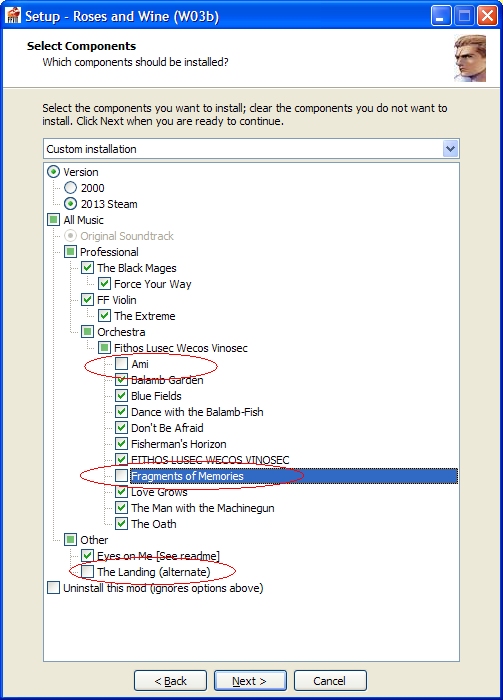Click the setup icon in title bar
This screenshot has width=503, height=700.
click(13, 16)
